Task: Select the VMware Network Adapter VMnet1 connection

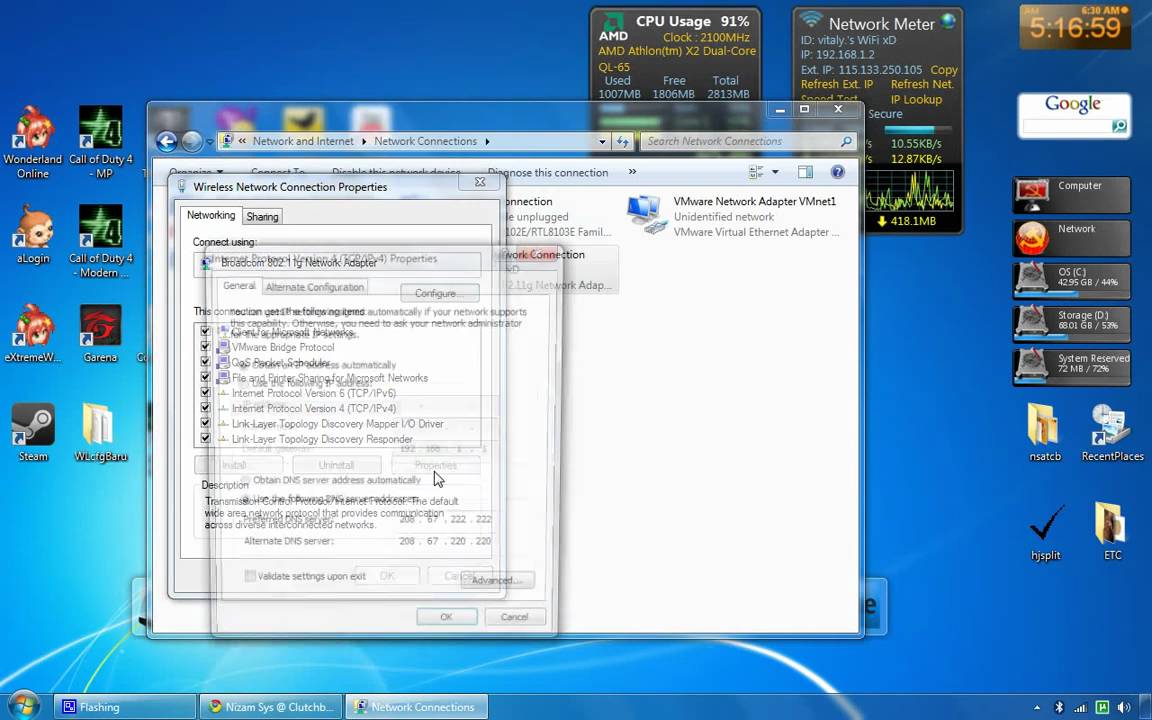Action: tap(733, 216)
